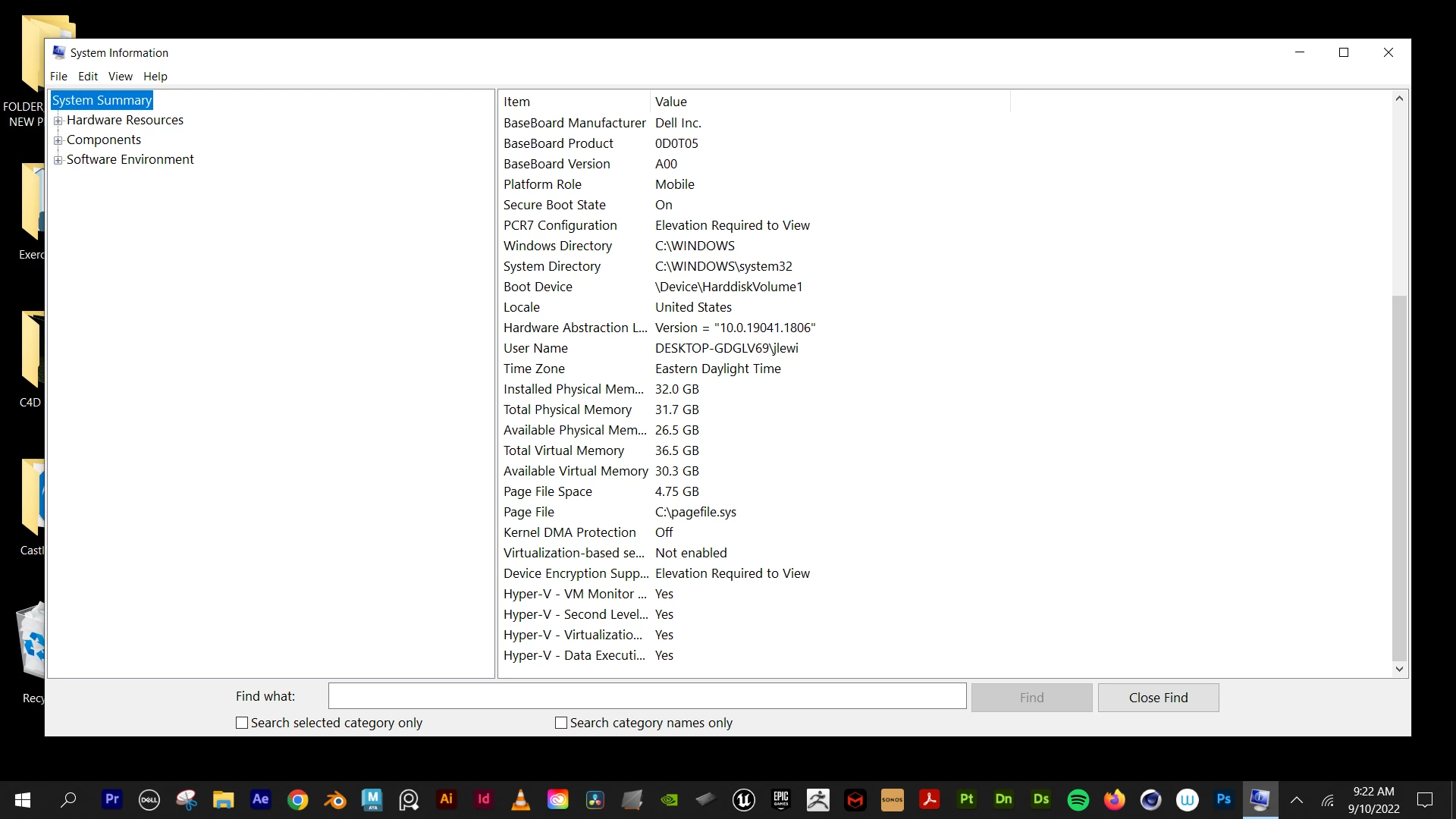The height and width of the screenshot is (819, 1456).
Task: Enable Search selected category only checkbox
Action: pyautogui.click(x=242, y=723)
